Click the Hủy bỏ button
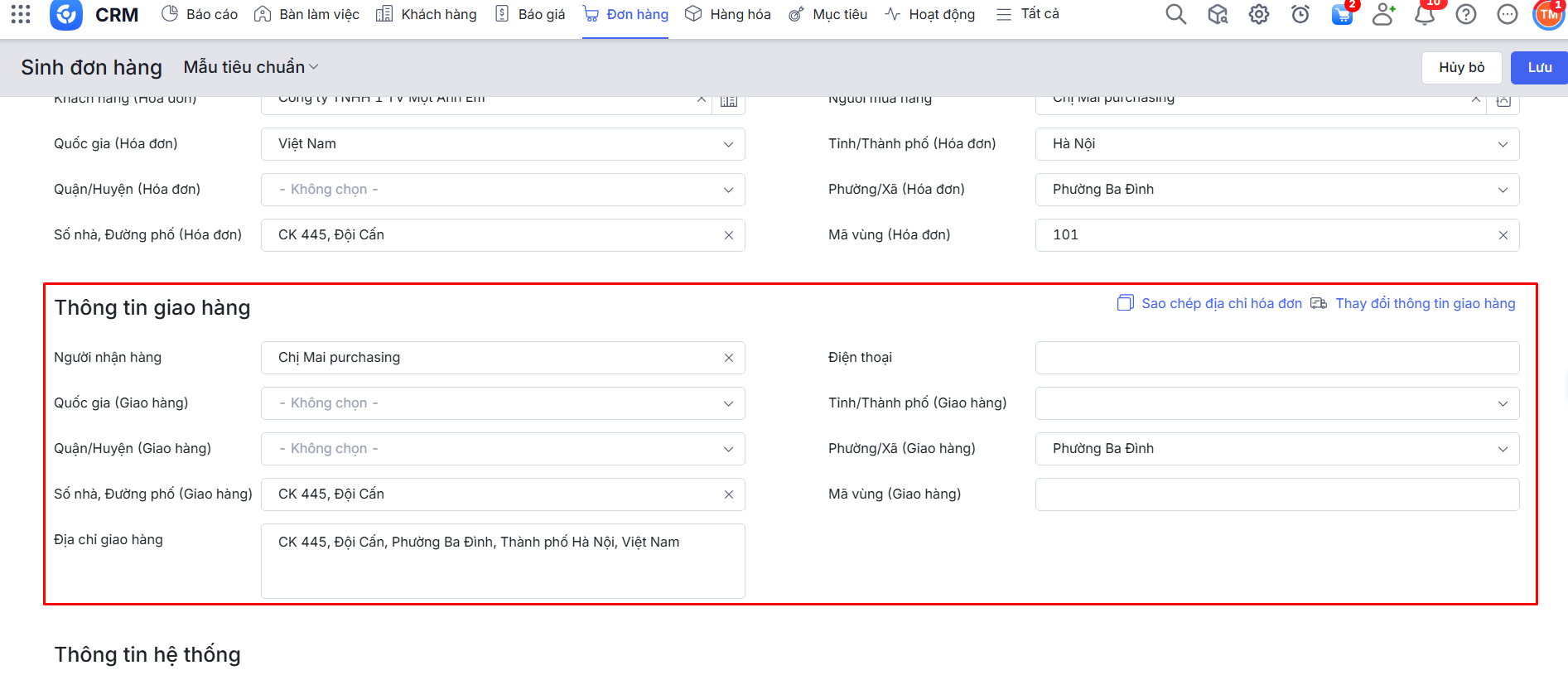The width and height of the screenshot is (1568, 675). [1461, 67]
